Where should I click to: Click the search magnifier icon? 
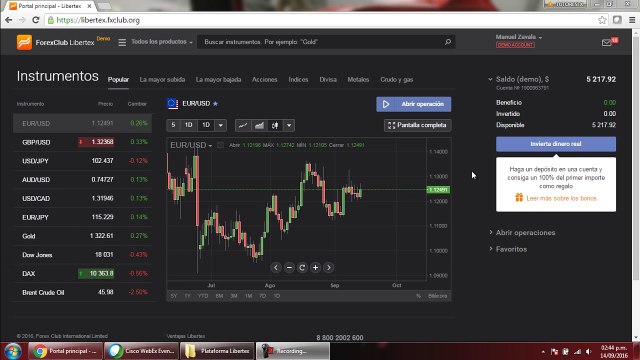(x=448, y=42)
